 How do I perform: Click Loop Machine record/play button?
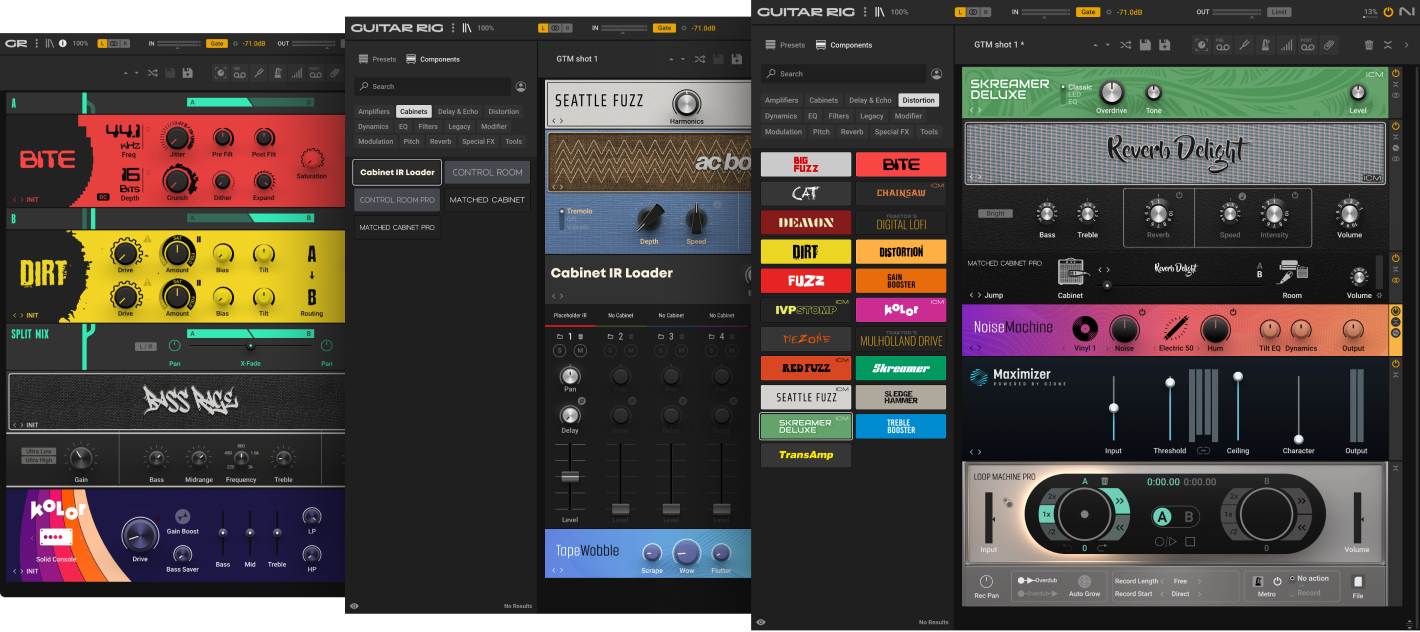[1166, 542]
